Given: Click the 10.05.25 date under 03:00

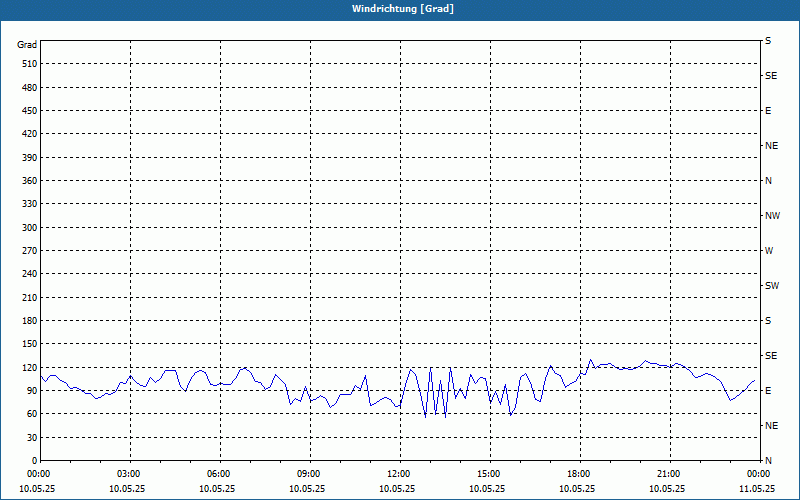Looking at the screenshot, I should (127, 489).
